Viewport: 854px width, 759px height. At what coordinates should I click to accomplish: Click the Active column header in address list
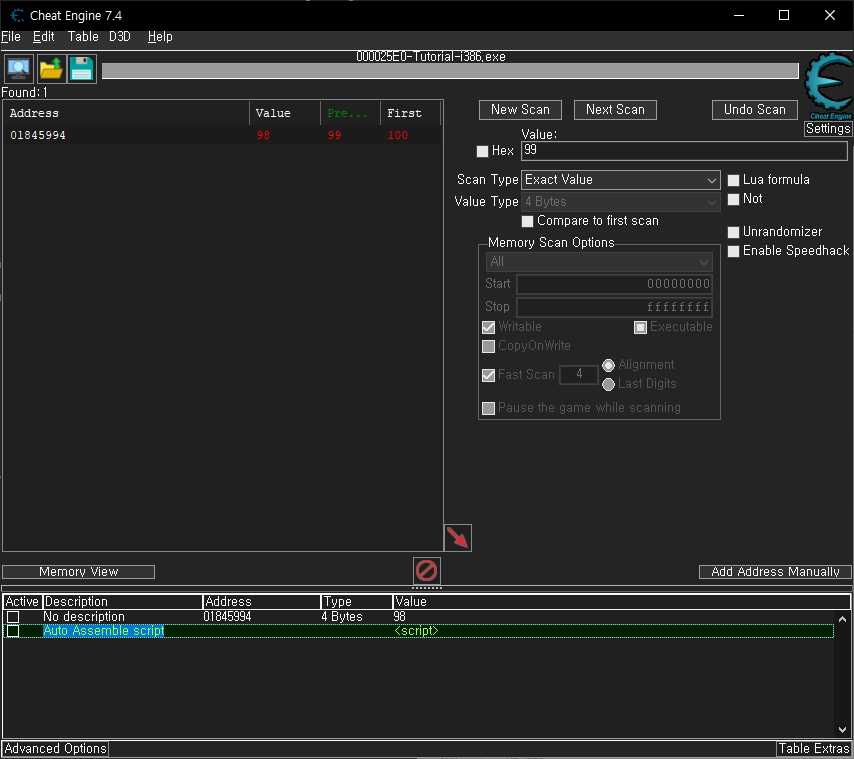click(x=22, y=602)
